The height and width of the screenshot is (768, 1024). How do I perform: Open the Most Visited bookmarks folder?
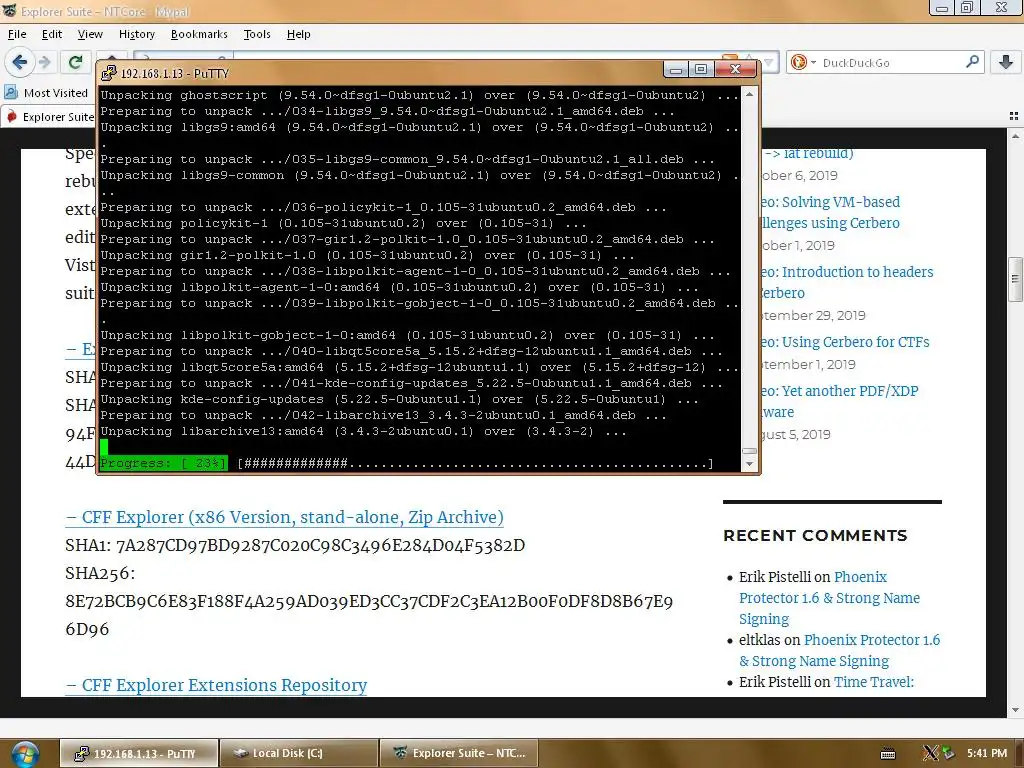[47, 93]
